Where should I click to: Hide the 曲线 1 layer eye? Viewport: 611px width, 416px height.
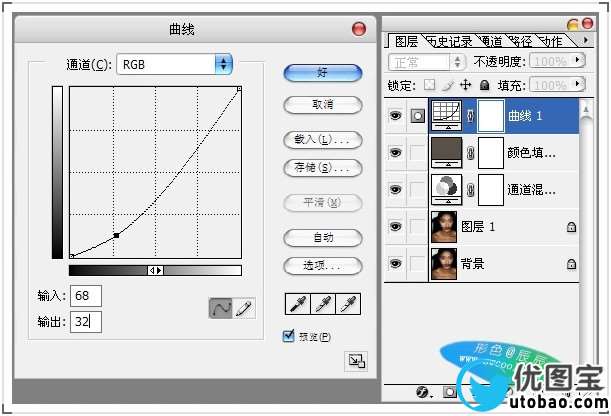(x=396, y=115)
